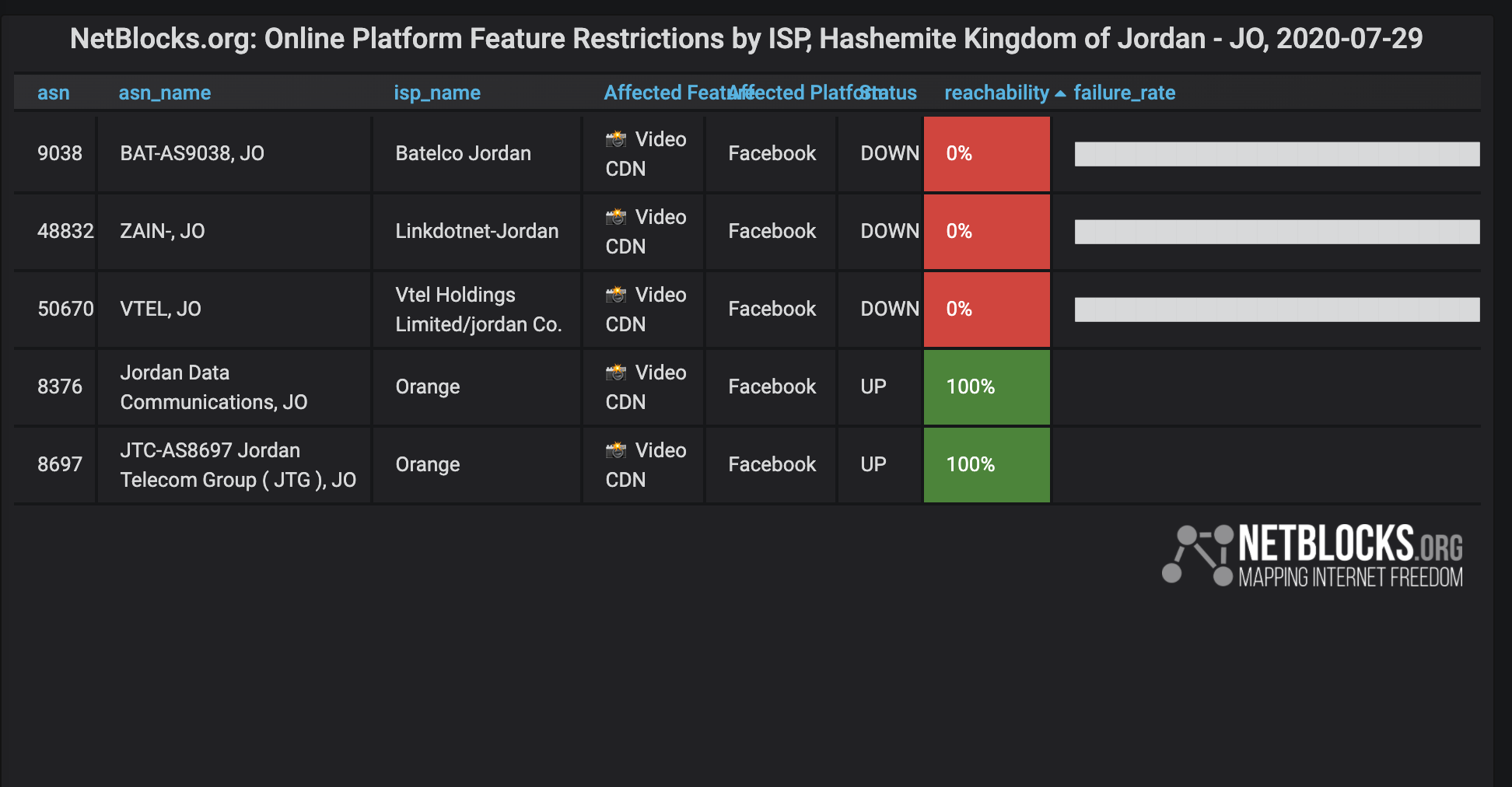Image resolution: width=1512 pixels, height=787 pixels.
Task: Click the reachability sort arrow indicator
Action: tap(1060, 93)
